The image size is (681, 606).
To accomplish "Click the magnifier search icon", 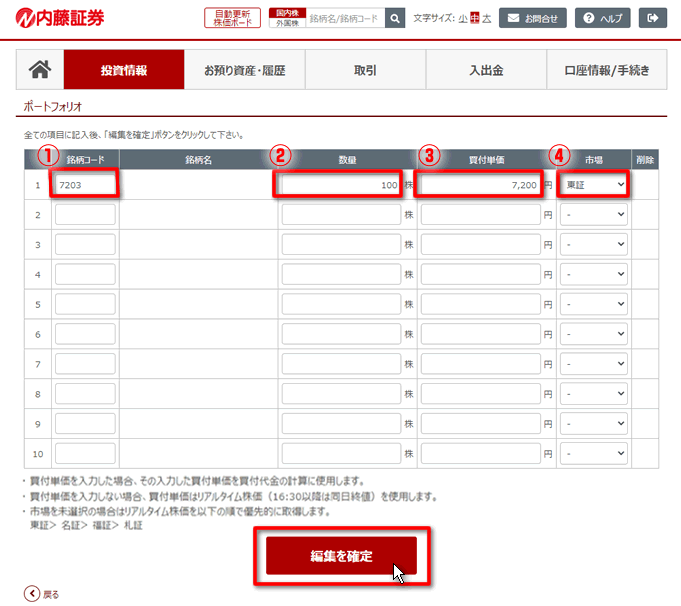I will (395, 18).
